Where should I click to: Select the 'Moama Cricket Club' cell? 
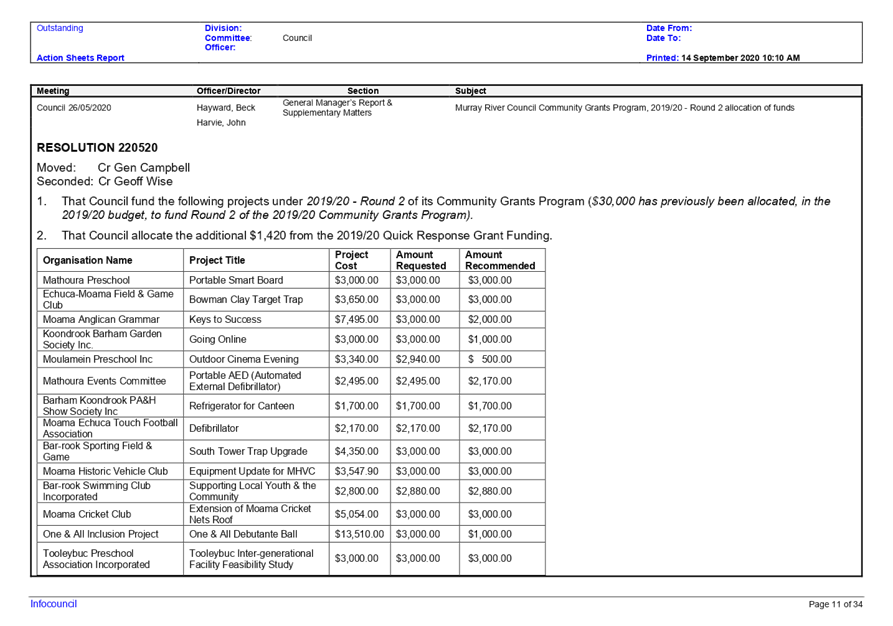pos(110,514)
